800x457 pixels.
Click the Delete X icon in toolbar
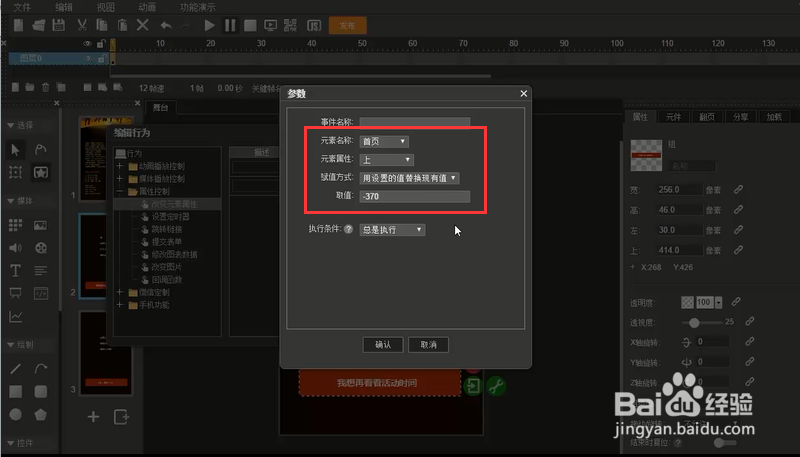[x=143, y=25]
